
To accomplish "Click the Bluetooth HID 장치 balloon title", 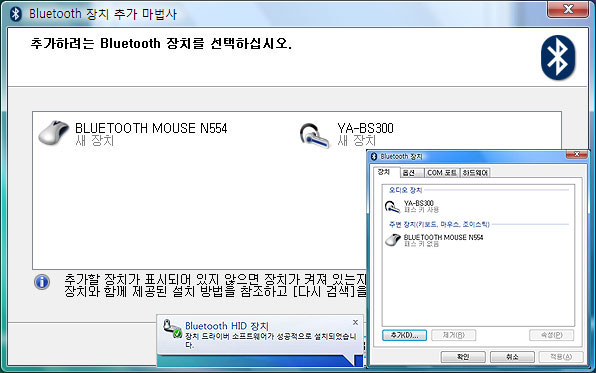I will coord(227,326).
